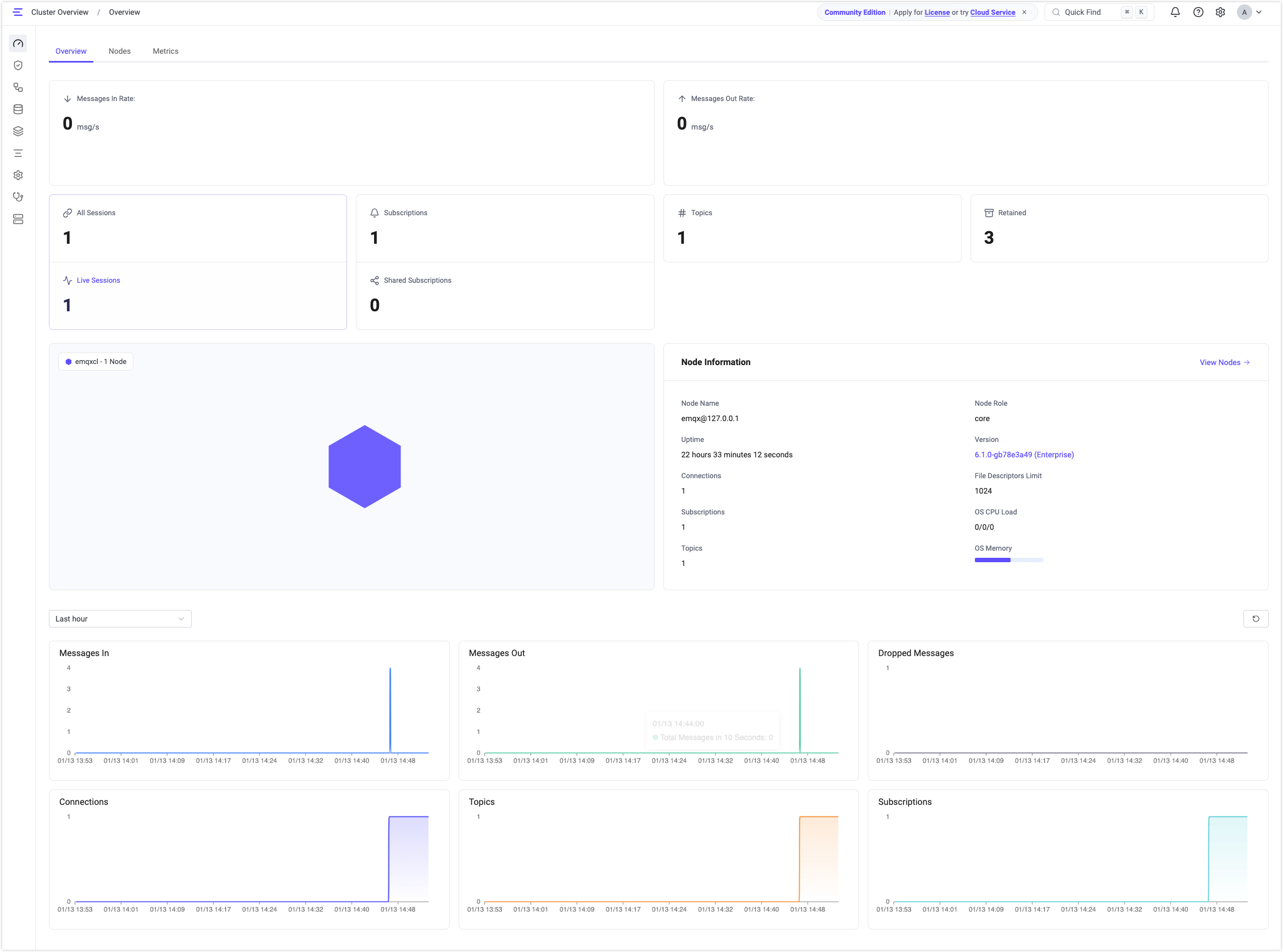Open the settings gear in the top header

(x=1220, y=12)
